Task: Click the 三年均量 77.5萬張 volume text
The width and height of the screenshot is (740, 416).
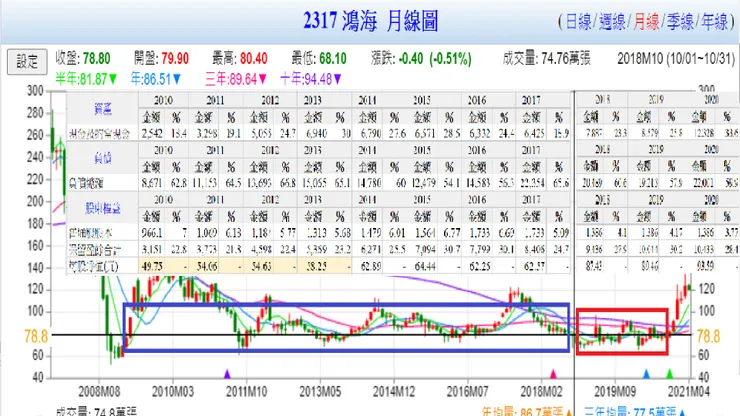Action: tap(635, 411)
